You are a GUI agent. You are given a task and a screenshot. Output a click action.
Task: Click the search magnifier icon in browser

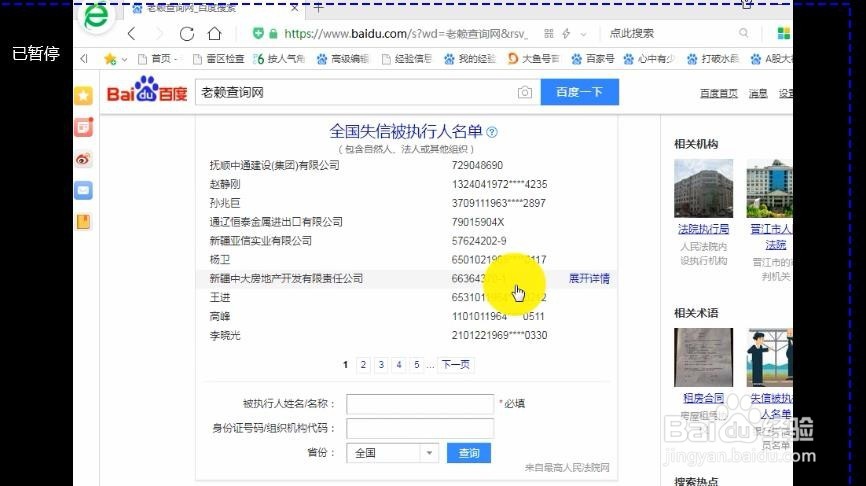click(x=744, y=33)
